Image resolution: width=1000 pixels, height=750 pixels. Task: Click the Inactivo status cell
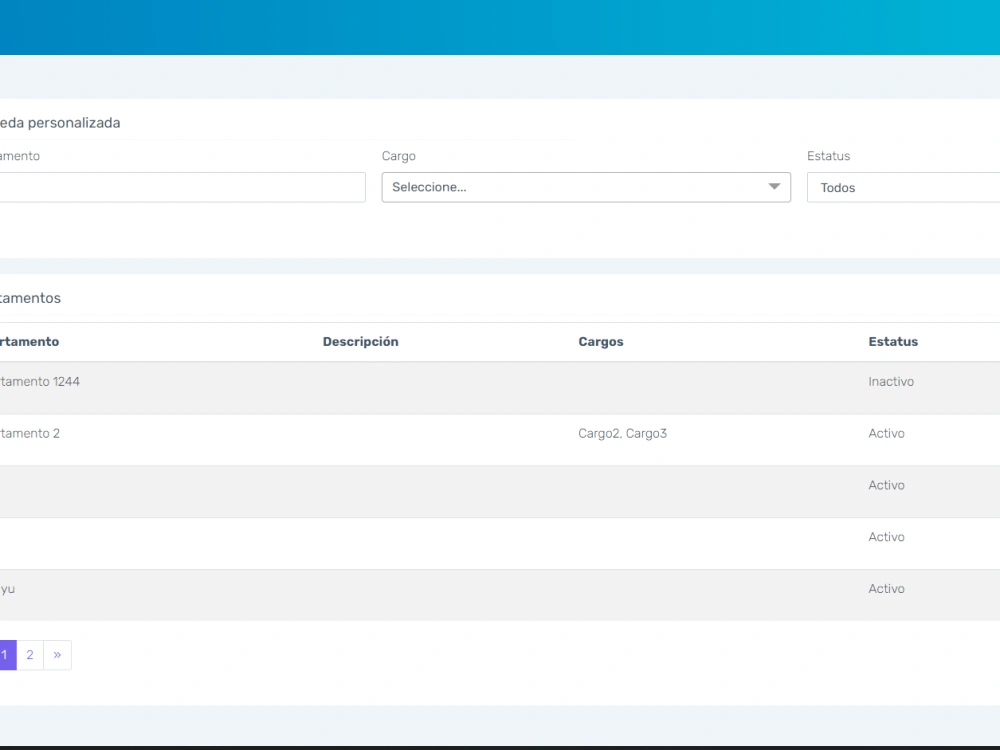coord(891,381)
